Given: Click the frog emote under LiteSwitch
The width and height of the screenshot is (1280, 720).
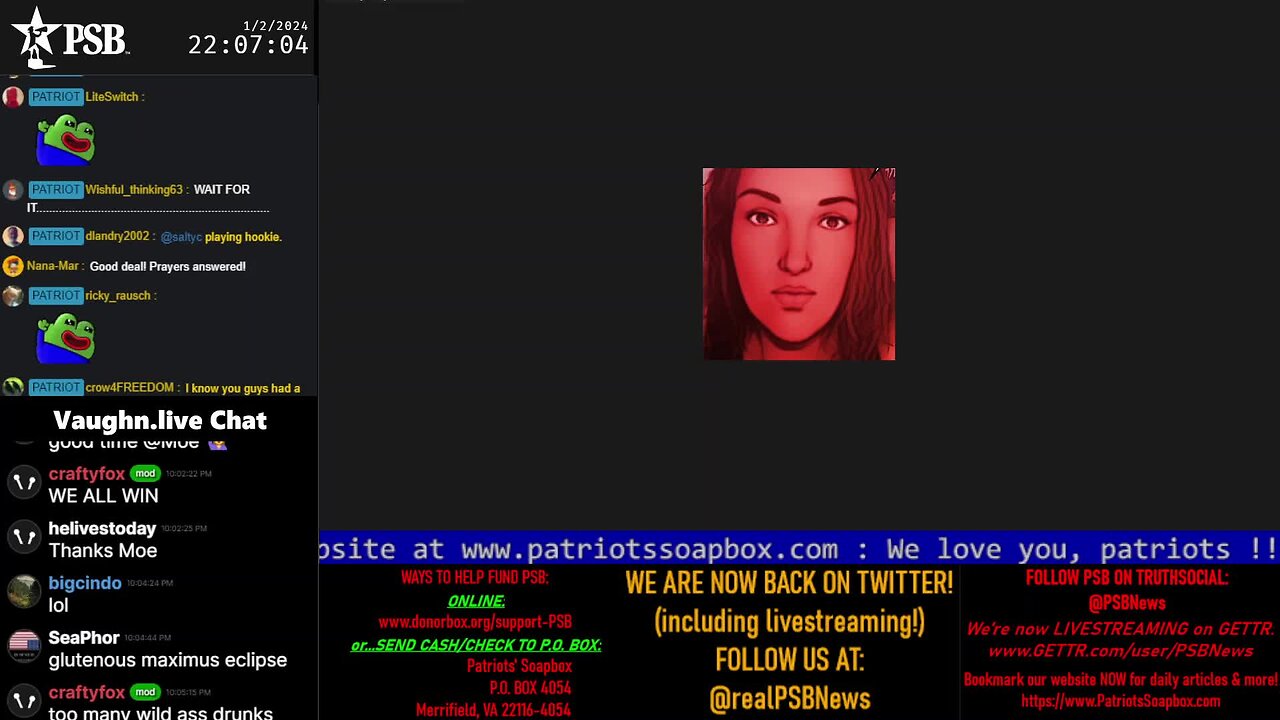Looking at the screenshot, I should (x=66, y=140).
